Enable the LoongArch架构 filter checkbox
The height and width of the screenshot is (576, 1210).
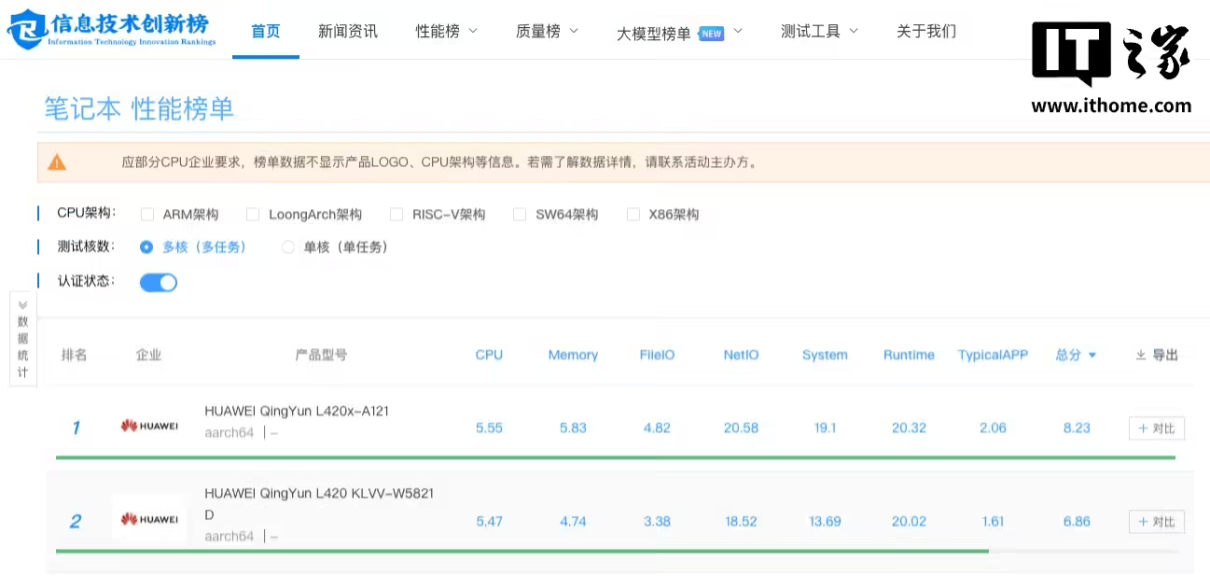coord(253,214)
